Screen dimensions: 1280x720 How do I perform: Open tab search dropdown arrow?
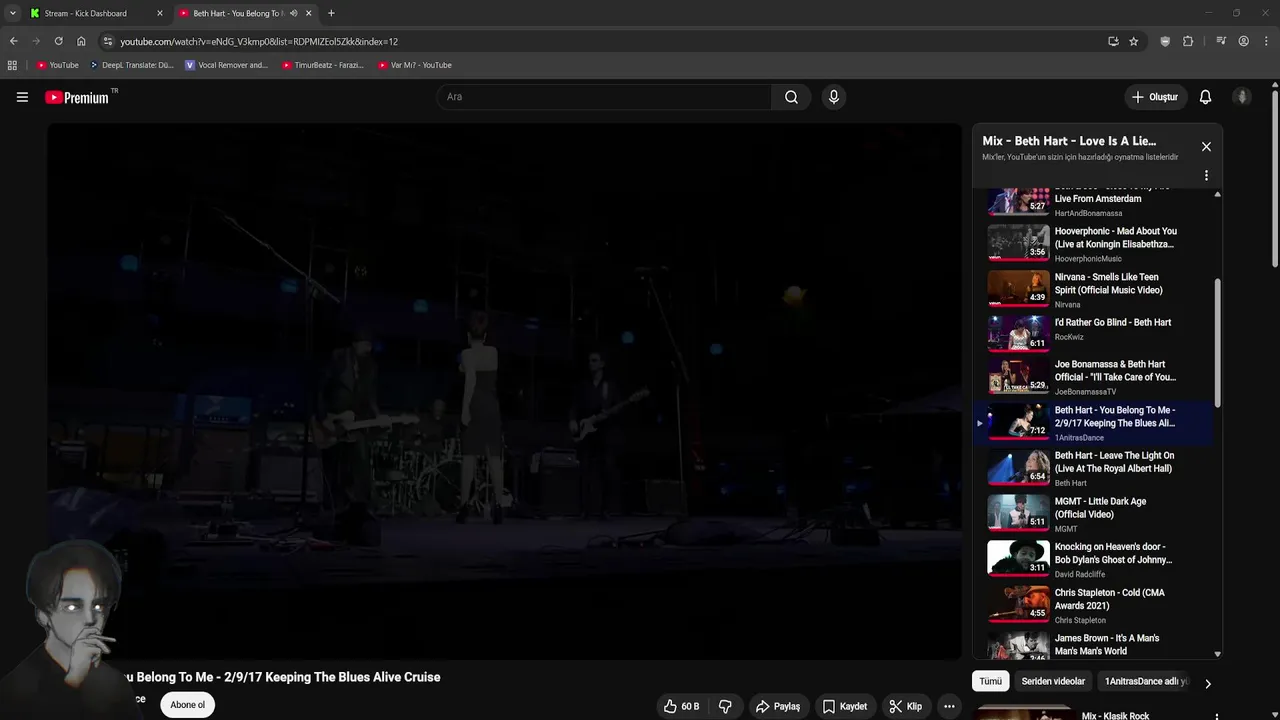click(12, 13)
